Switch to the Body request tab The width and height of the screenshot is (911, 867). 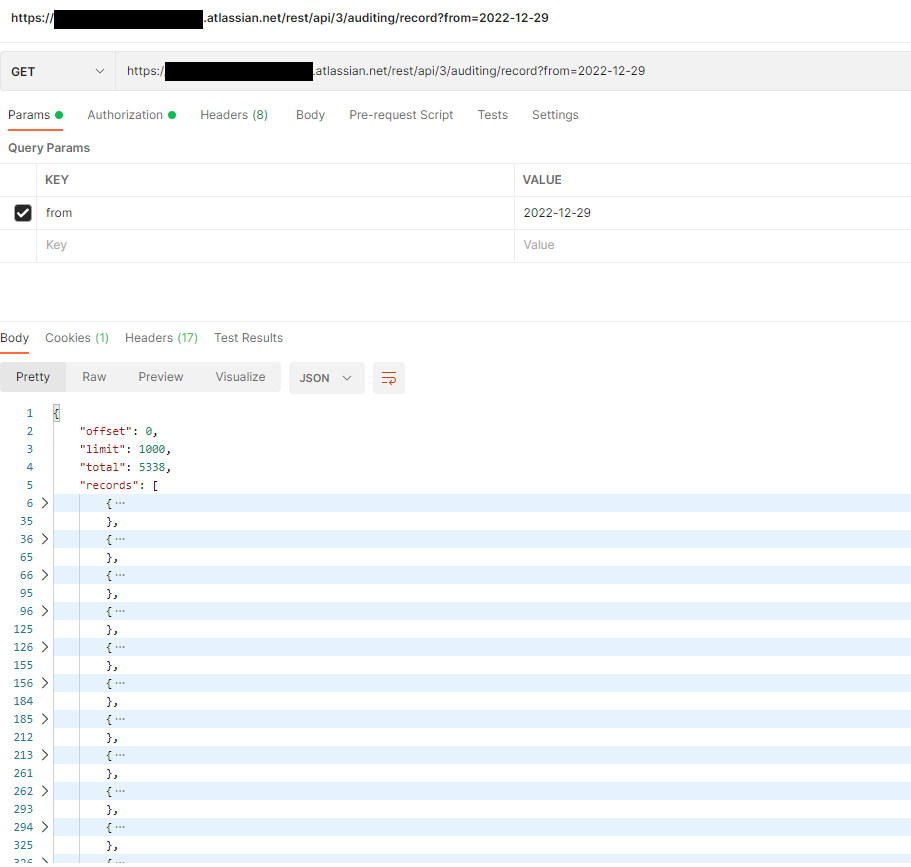click(310, 115)
